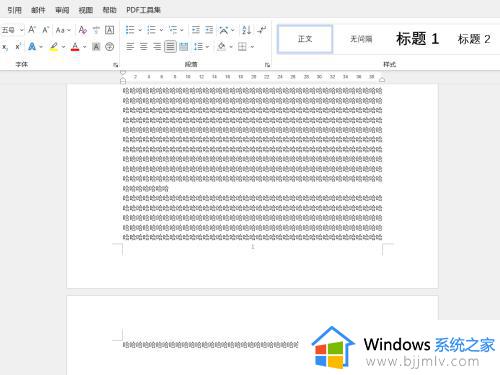The width and height of the screenshot is (500, 375).
Task: Increase the paragraph indent
Action: point(209,30)
